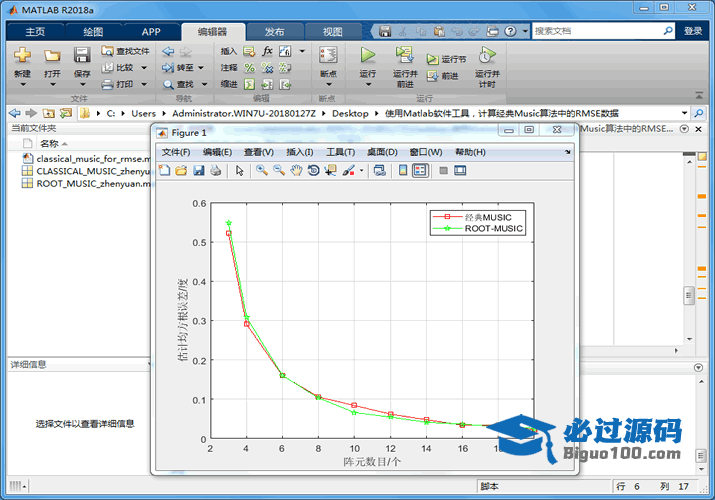
Task: Toggle the Insert Colorbar button
Action: tap(403, 171)
